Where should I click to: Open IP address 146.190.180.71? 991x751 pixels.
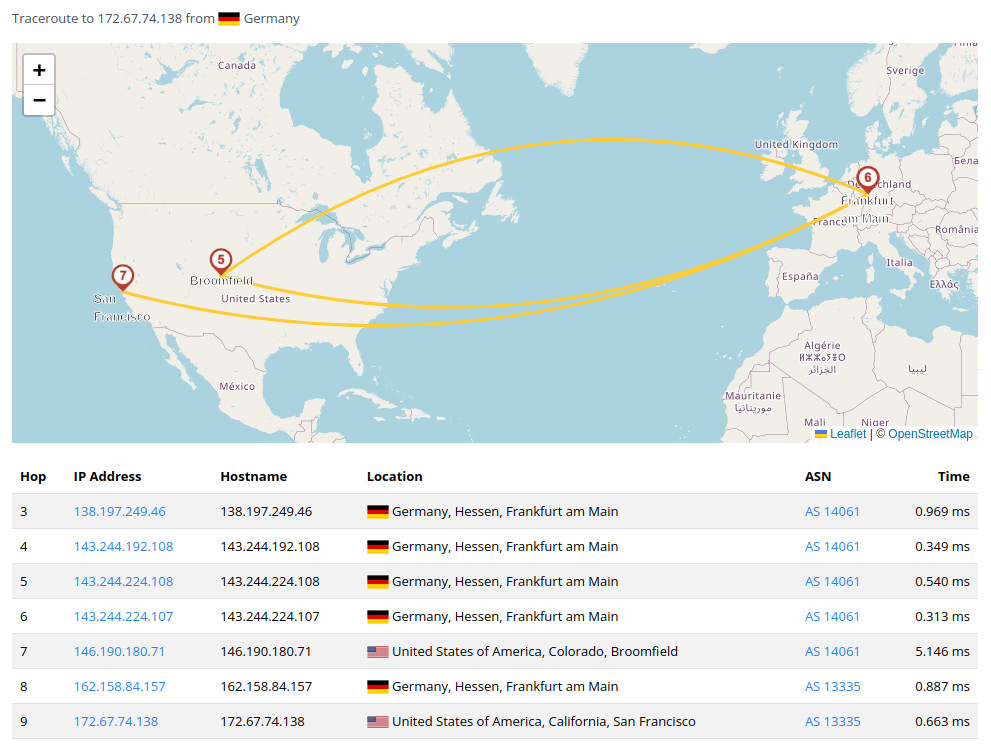point(119,651)
